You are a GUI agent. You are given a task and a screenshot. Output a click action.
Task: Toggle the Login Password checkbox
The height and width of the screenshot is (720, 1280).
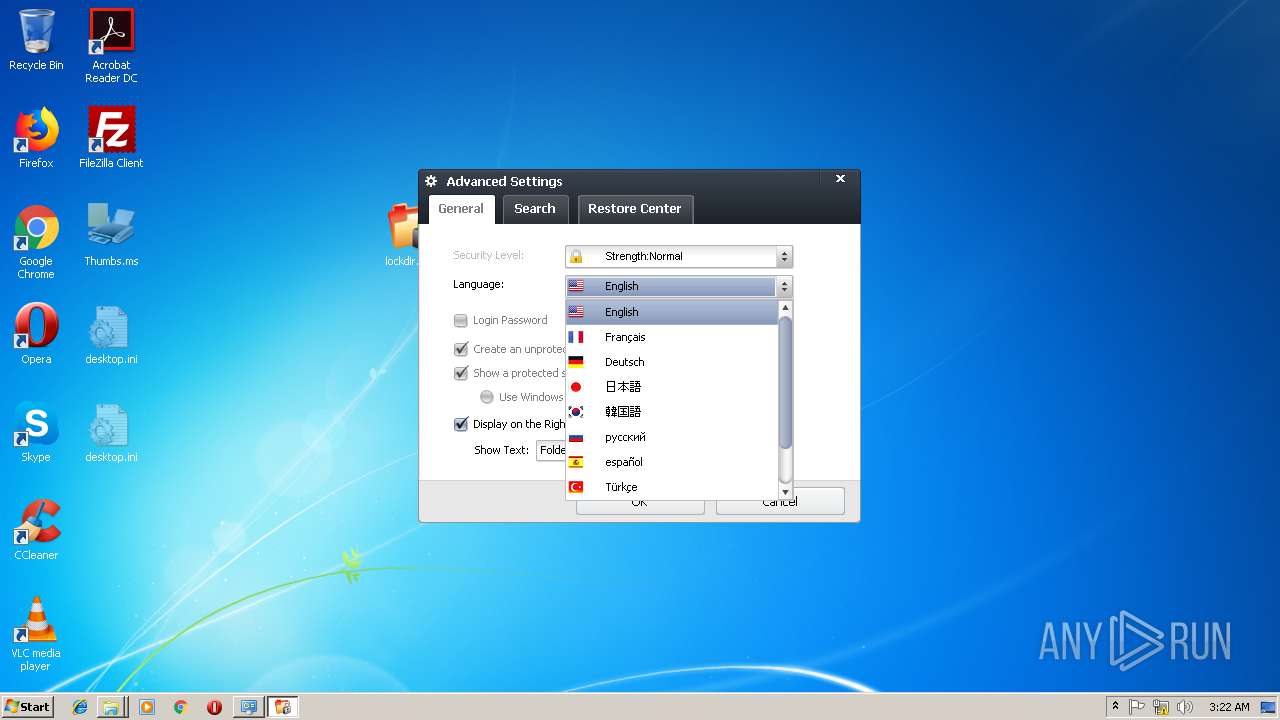click(x=461, y=321)
